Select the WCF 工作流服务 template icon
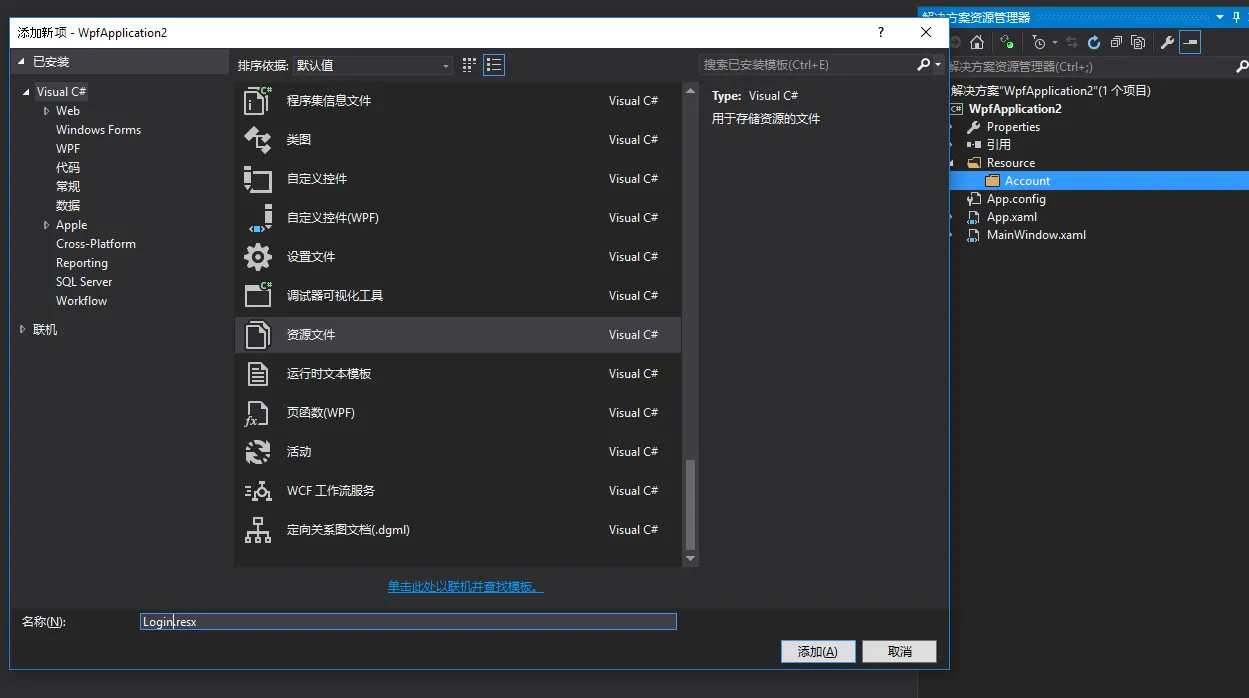Viewport: 1249px width, 698px height. coord(258,490)
